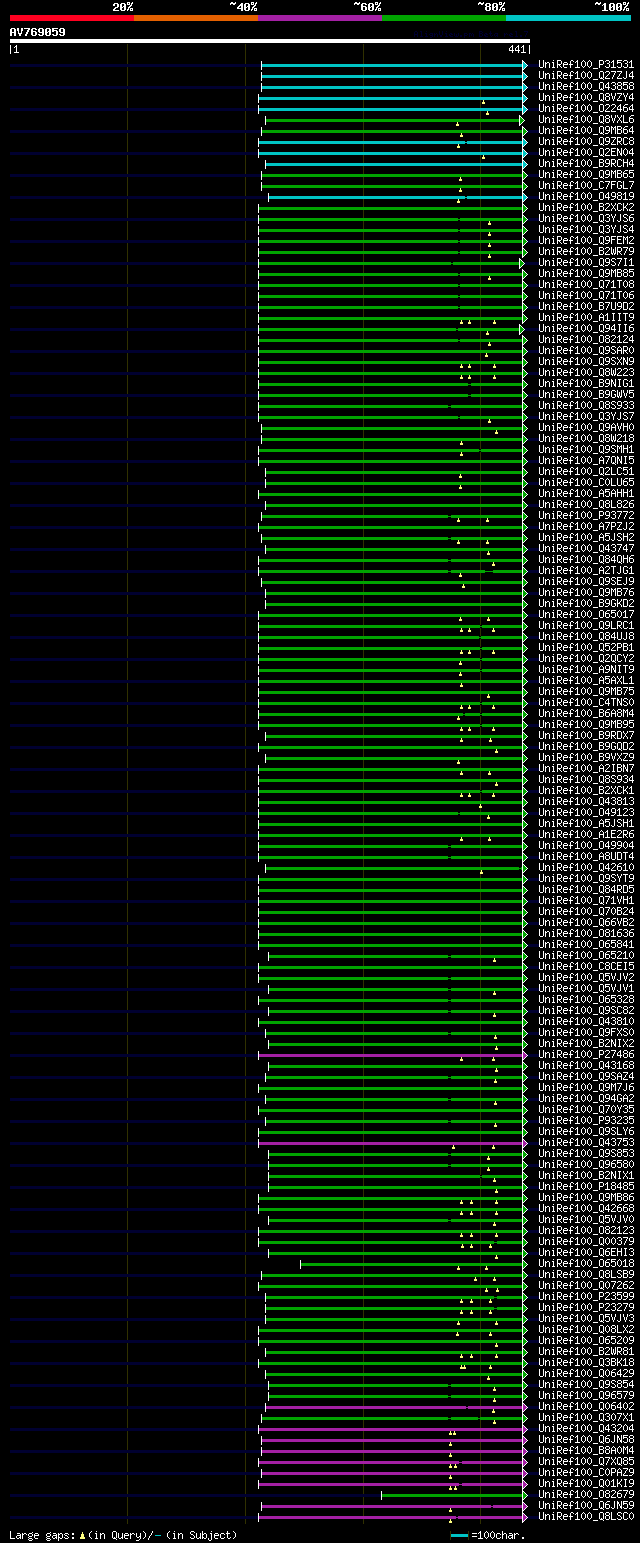Image resolution: width=640 pixels, height=1543 pixels.
Task: Open hit UniRef100_B9NIG1
Action: click(x=586, y=383)
